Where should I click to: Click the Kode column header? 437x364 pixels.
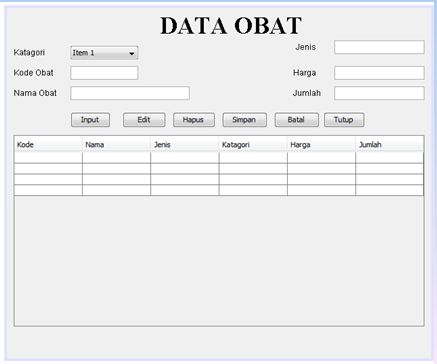point(48,145)
